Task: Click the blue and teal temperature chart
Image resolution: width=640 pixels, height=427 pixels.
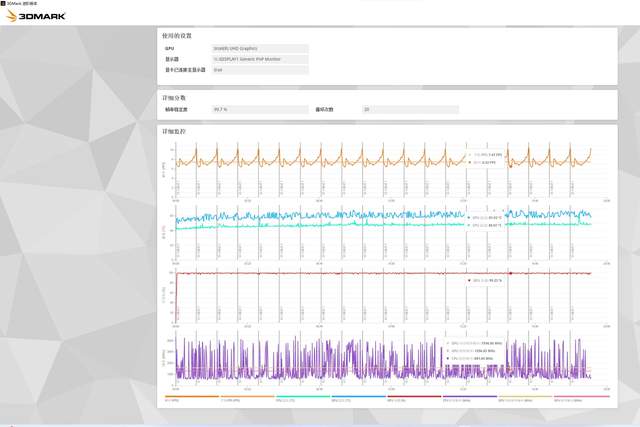Action: pyautogui.click(x=384, y=235)
